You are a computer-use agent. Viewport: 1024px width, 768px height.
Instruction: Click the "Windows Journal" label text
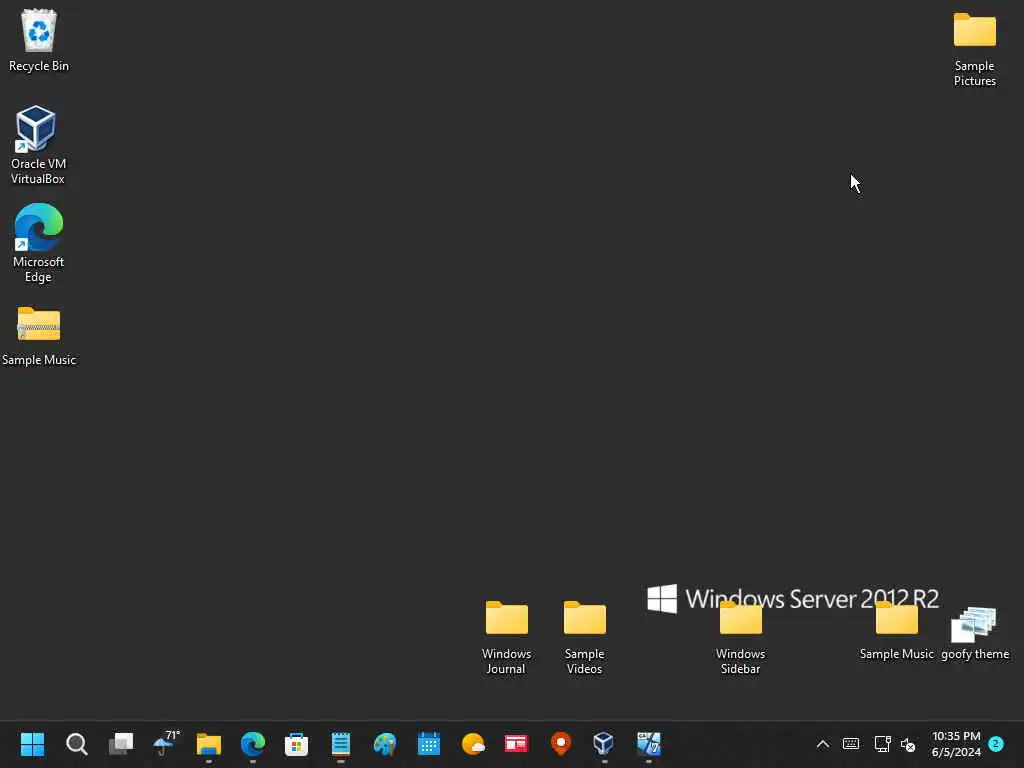506,661
